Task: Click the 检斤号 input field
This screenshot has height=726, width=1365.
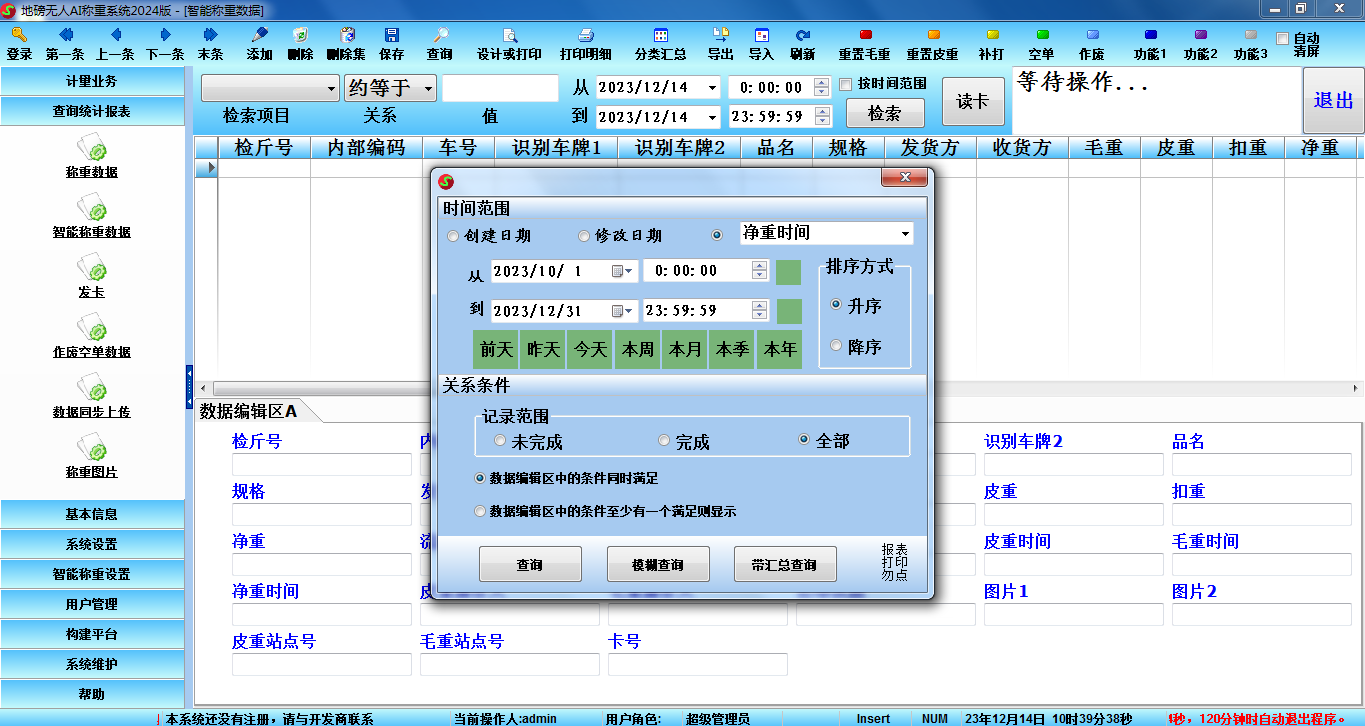Action: tap(321, 465)
